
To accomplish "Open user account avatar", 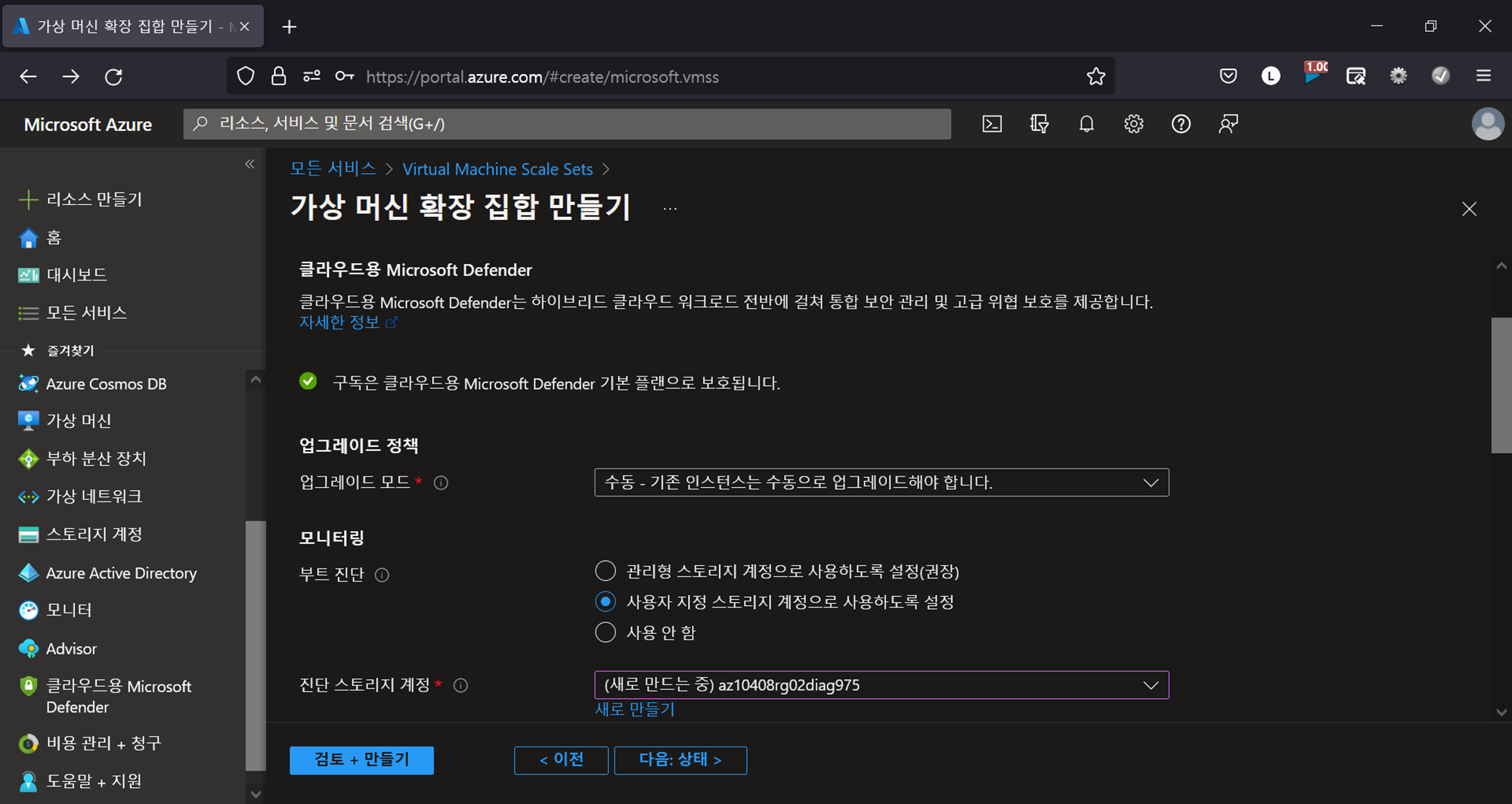I will coord(1487,124).
